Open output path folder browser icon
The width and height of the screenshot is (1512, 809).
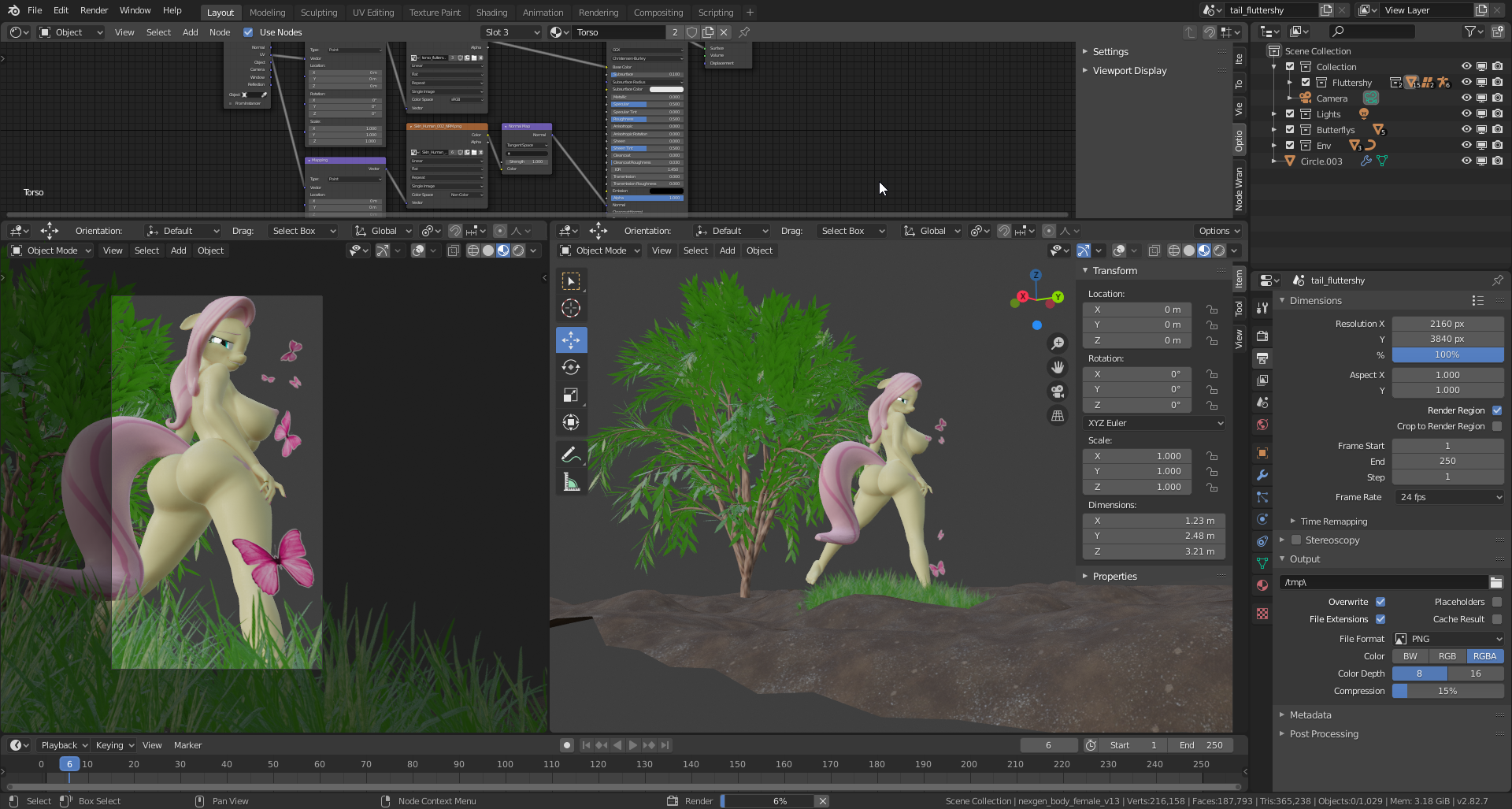point(1495,582)
